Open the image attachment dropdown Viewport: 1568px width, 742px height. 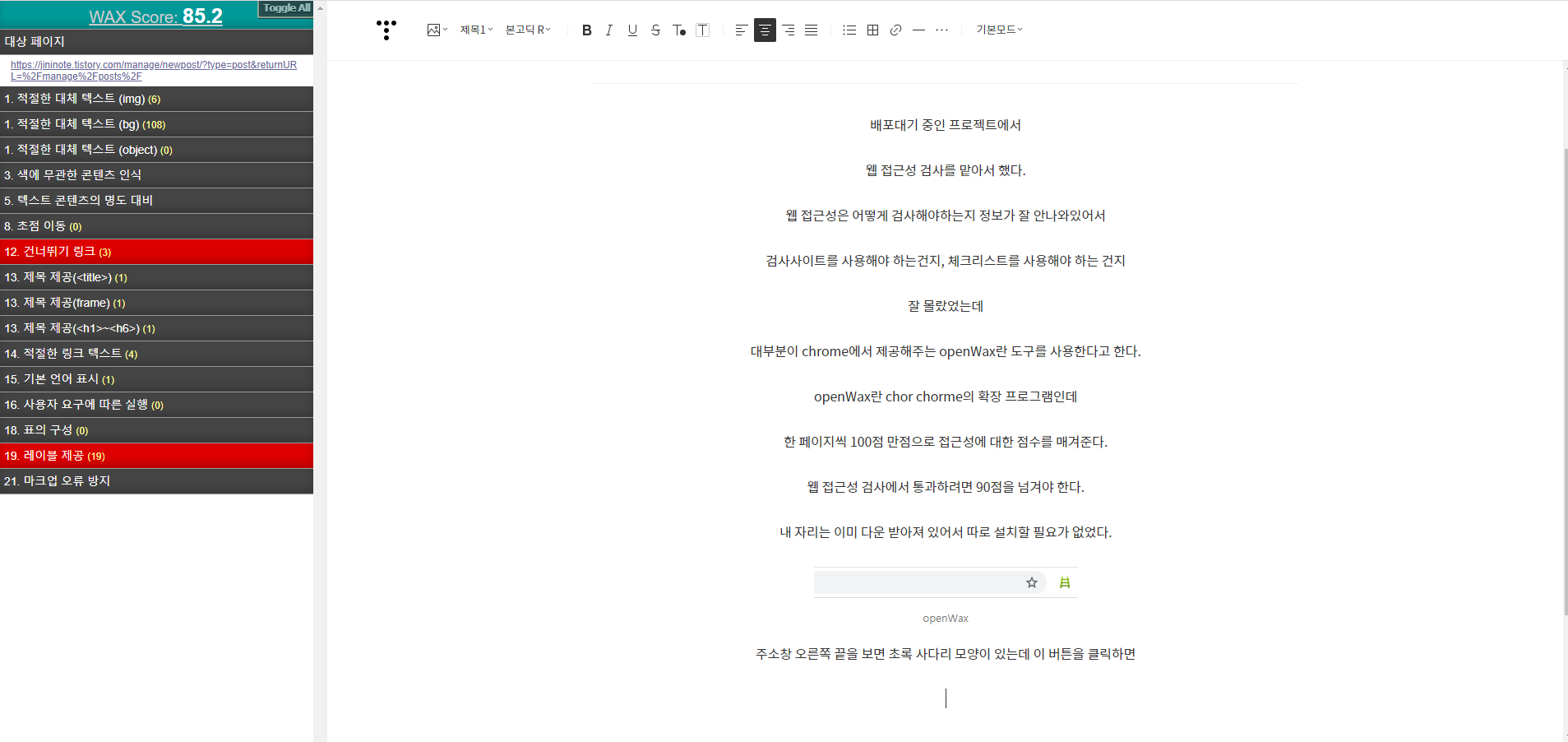(x=437, y=30)
